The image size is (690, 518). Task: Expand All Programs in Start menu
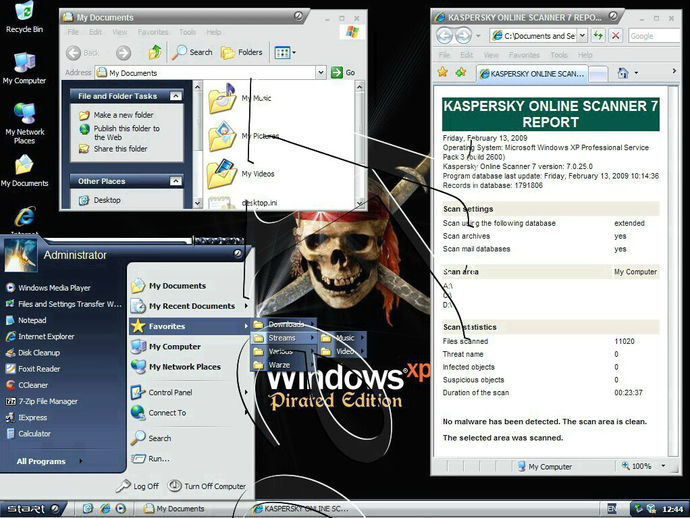point(48,461)
